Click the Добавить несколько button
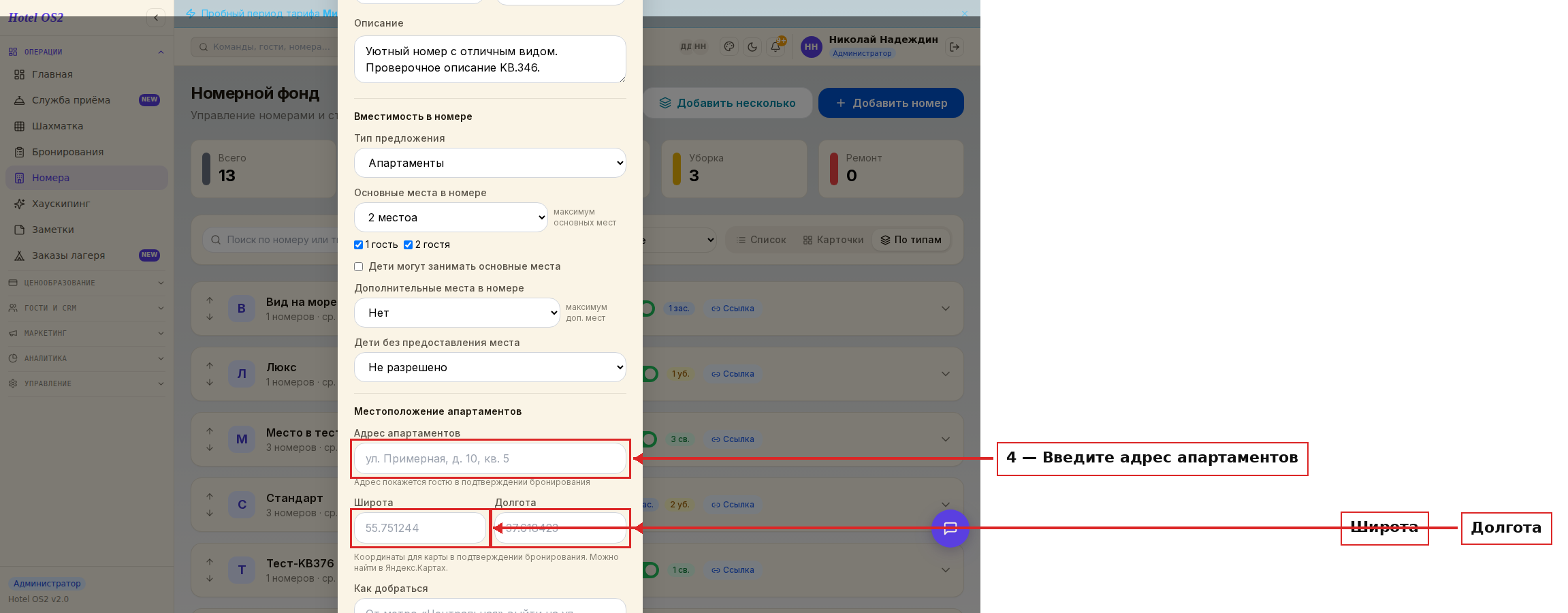The width and height of the screenshot is (1568, 613). pos(727,103)
